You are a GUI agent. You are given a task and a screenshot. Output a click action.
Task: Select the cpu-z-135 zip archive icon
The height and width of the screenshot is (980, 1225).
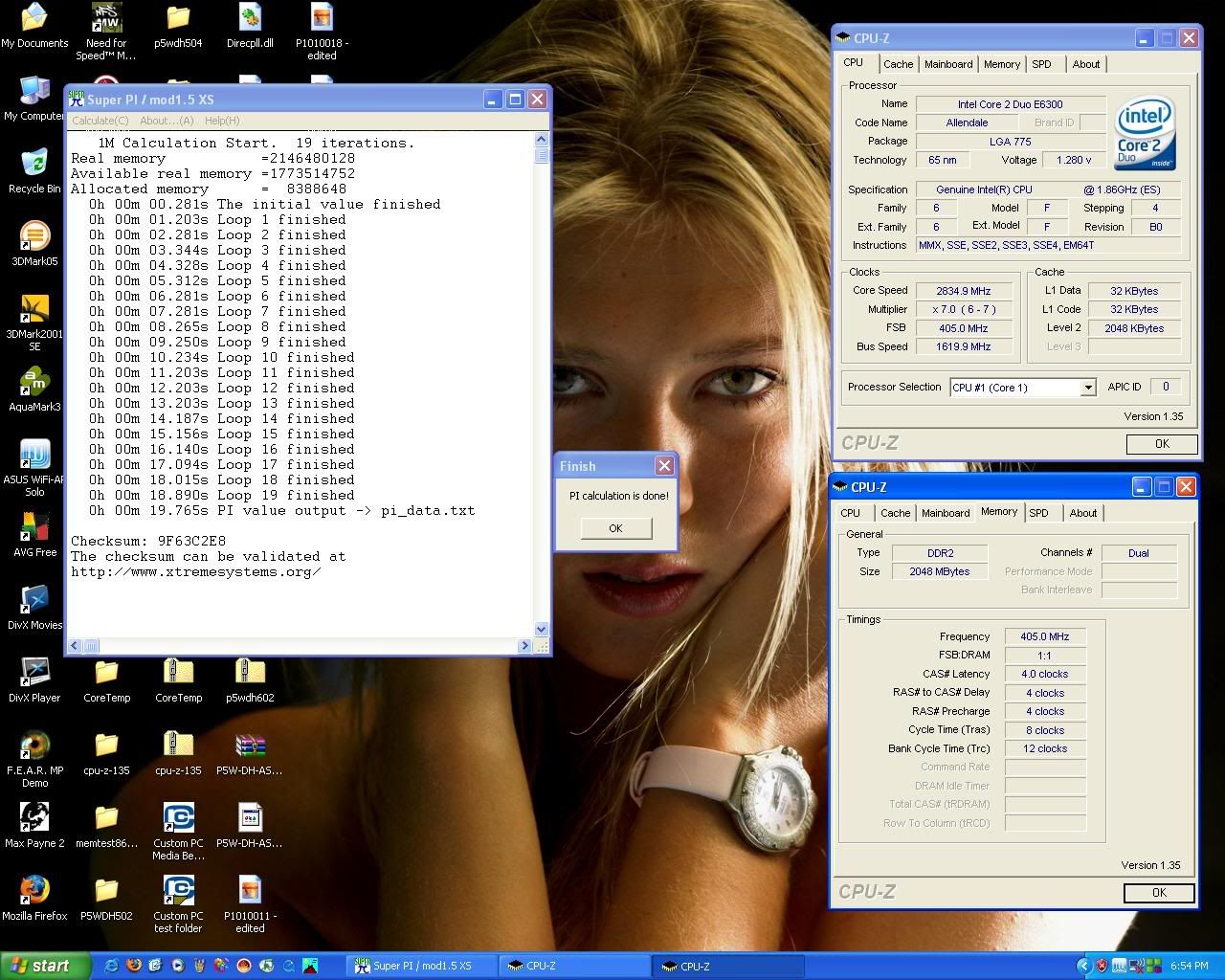pyautogui.click(x=178, y=752)
